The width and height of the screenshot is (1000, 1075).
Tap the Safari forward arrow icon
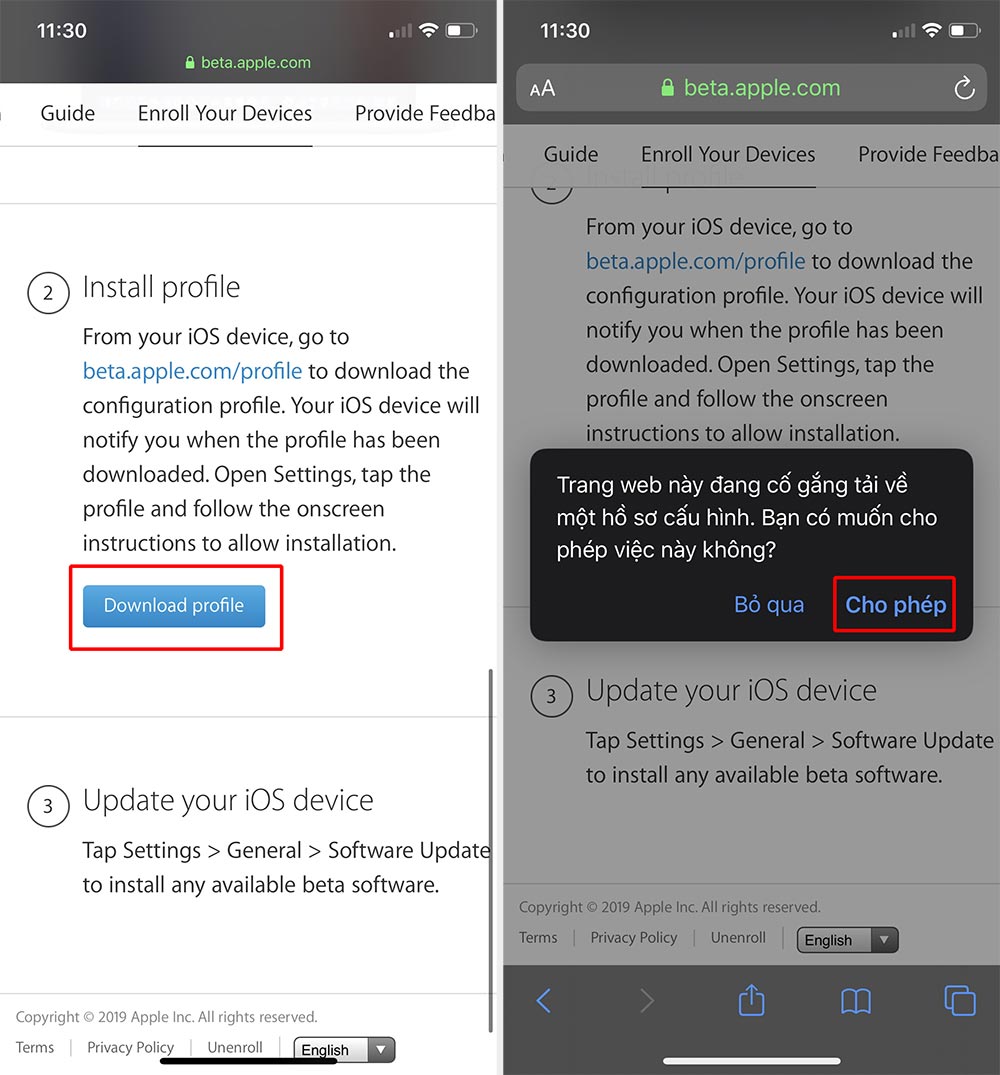tap(646, 1001)
